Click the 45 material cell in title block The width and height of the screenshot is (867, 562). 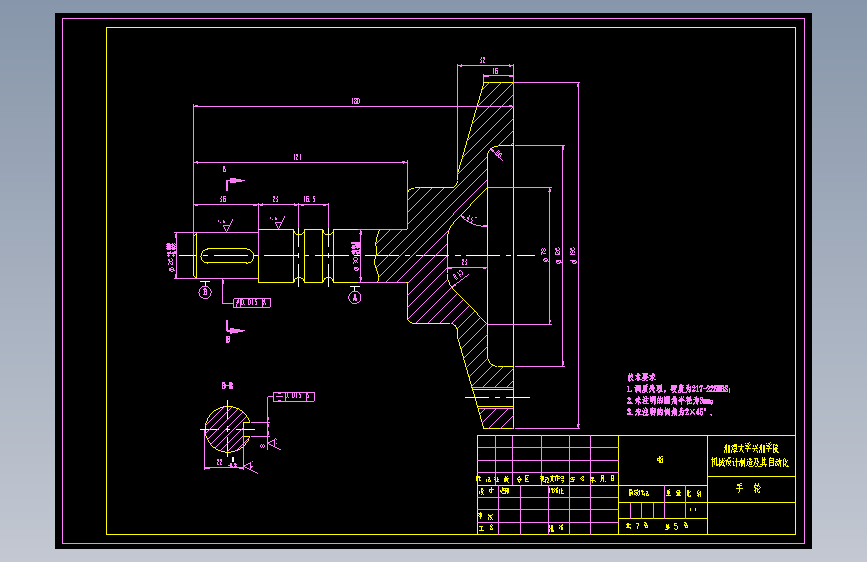pyautogui.click(x=660, y=460)
